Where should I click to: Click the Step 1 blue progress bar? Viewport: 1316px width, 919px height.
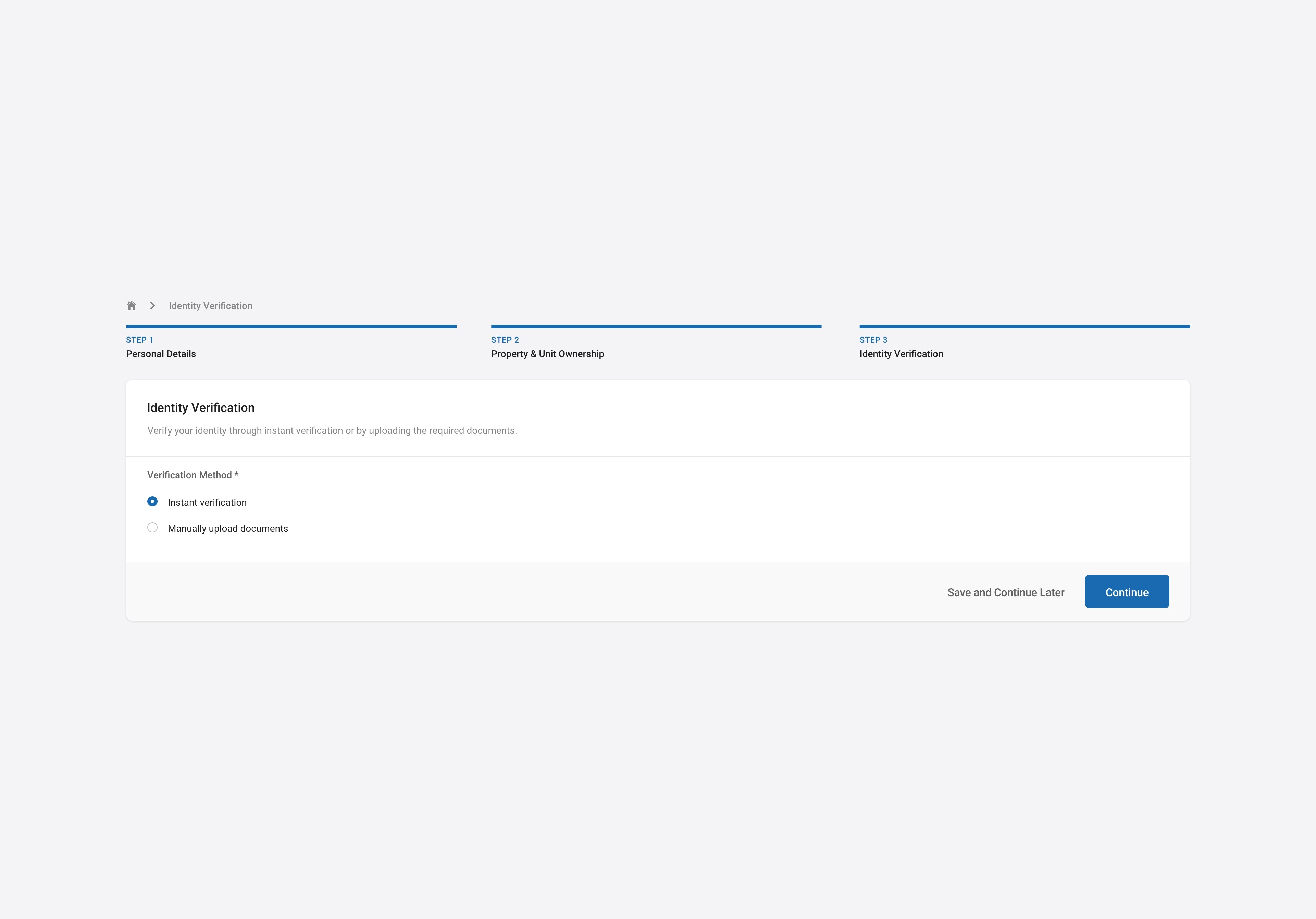click(291, 326)
